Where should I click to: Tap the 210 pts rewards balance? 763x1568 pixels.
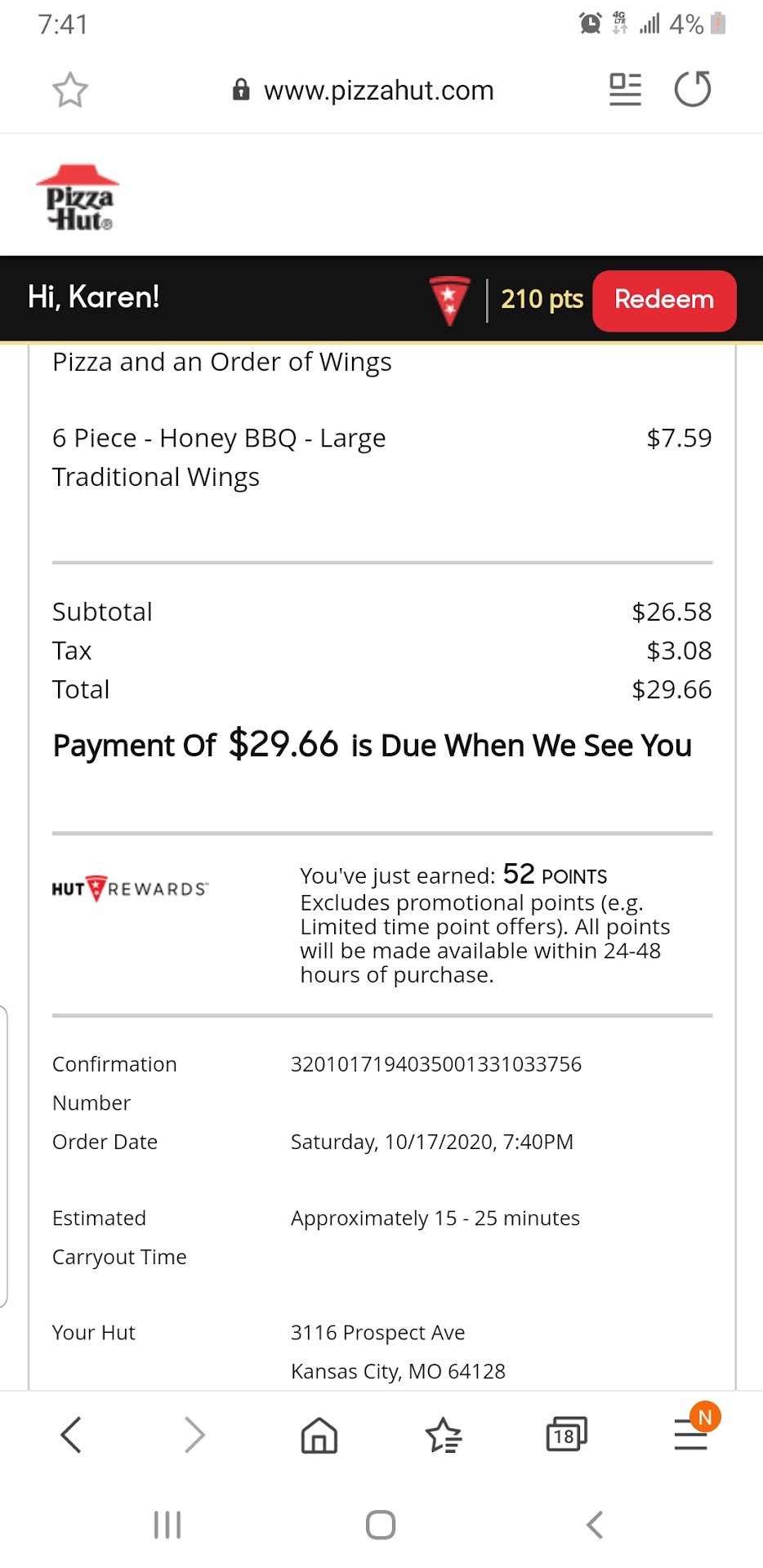click(542, 299)
